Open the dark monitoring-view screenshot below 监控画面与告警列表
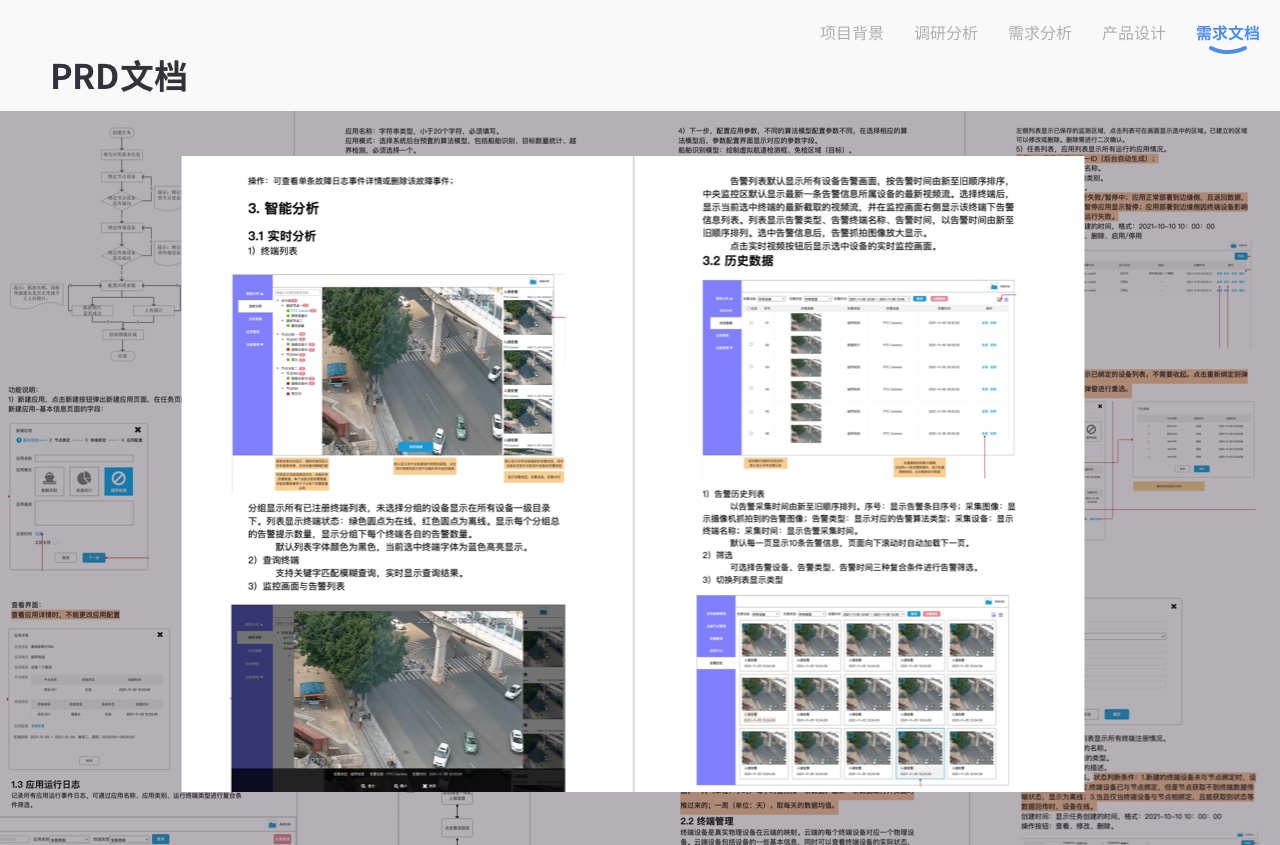The height and width of the screenshot is (845, 1280). (398, 698)
